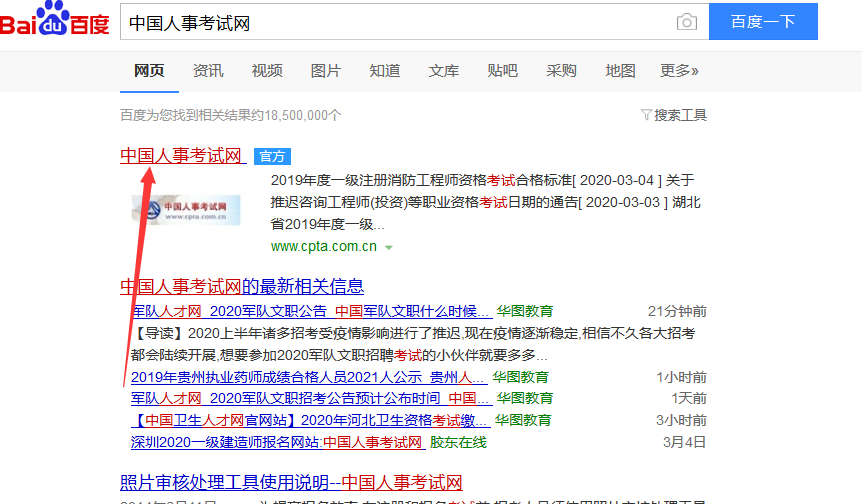Image resolution: width=862 pixels, height=504 pixels.
Task: Open the 采购 tab
Action: coord(561,71)
